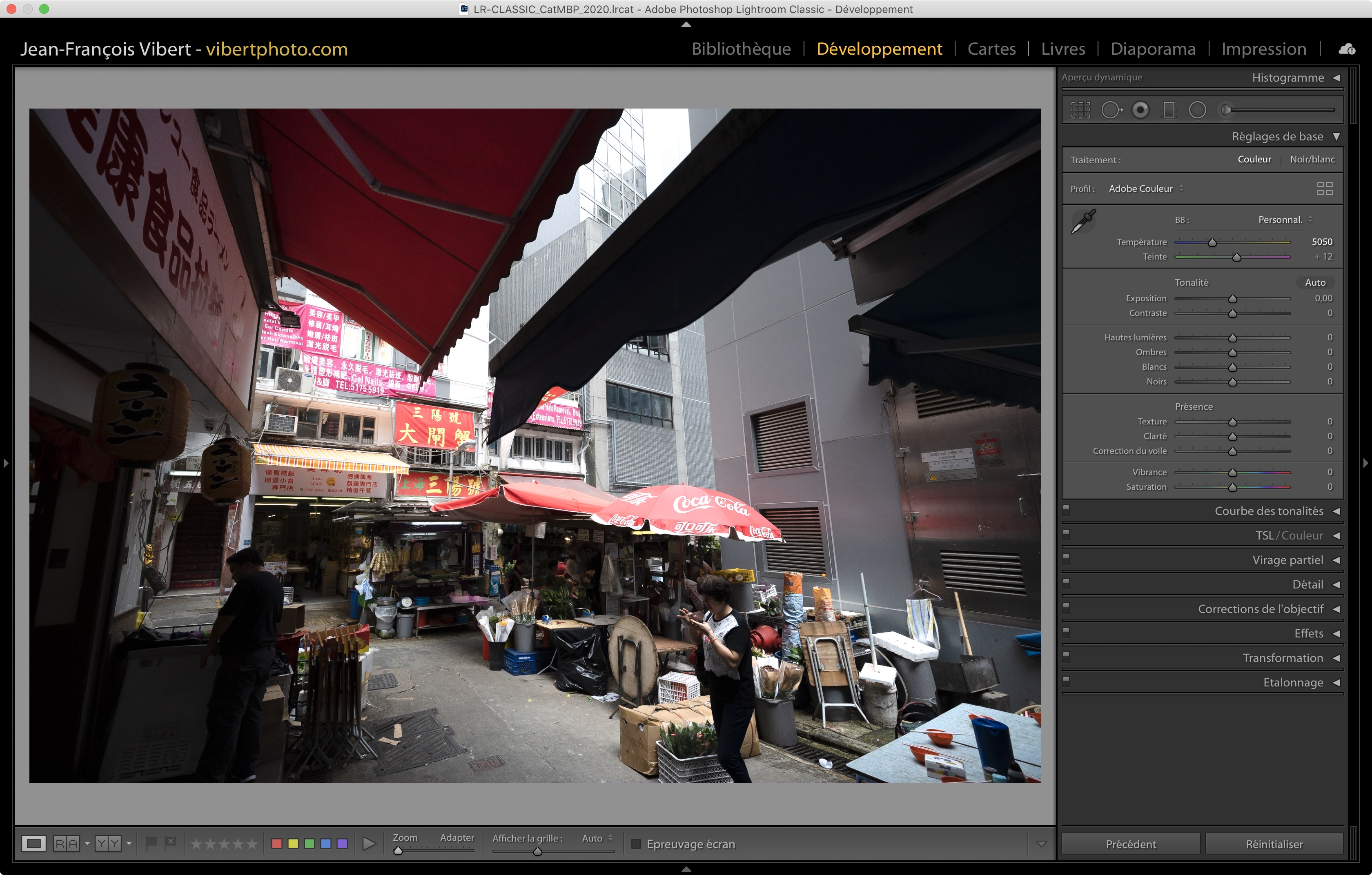Viewport: 1372px width, 875px height.
Task: Click the cloud sync status icon
Action: tap(1347, 49)
